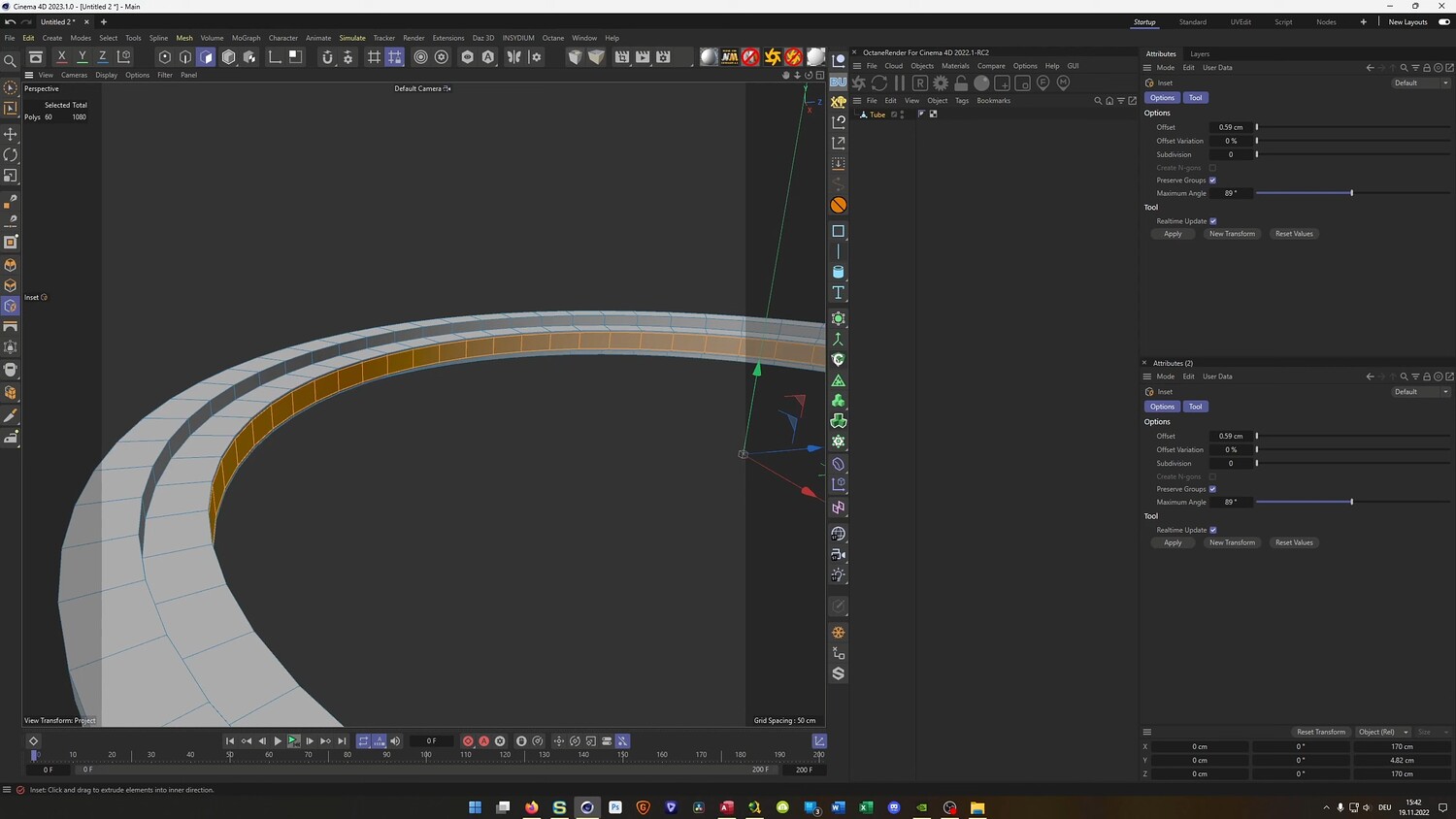Toggle Realtime Update checkbox in Attributes (2)
Image resolution: width=1456 pixels, height=819 pixels.
(1213, 530)
